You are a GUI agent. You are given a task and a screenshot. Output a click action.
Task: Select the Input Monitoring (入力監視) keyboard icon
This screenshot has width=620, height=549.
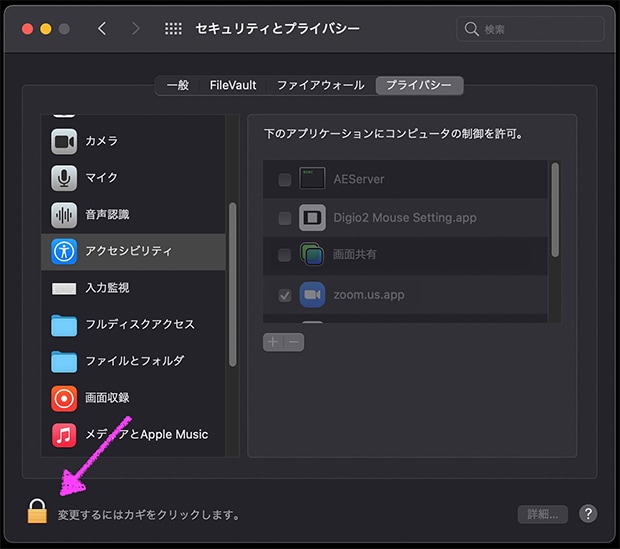point(64,288)
